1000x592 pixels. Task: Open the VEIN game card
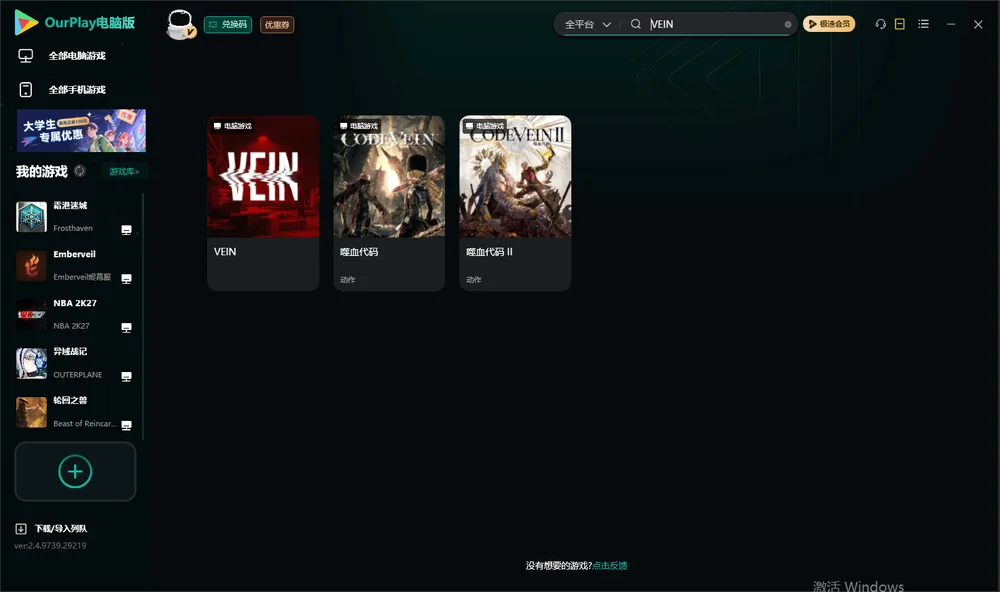(263, 203)
